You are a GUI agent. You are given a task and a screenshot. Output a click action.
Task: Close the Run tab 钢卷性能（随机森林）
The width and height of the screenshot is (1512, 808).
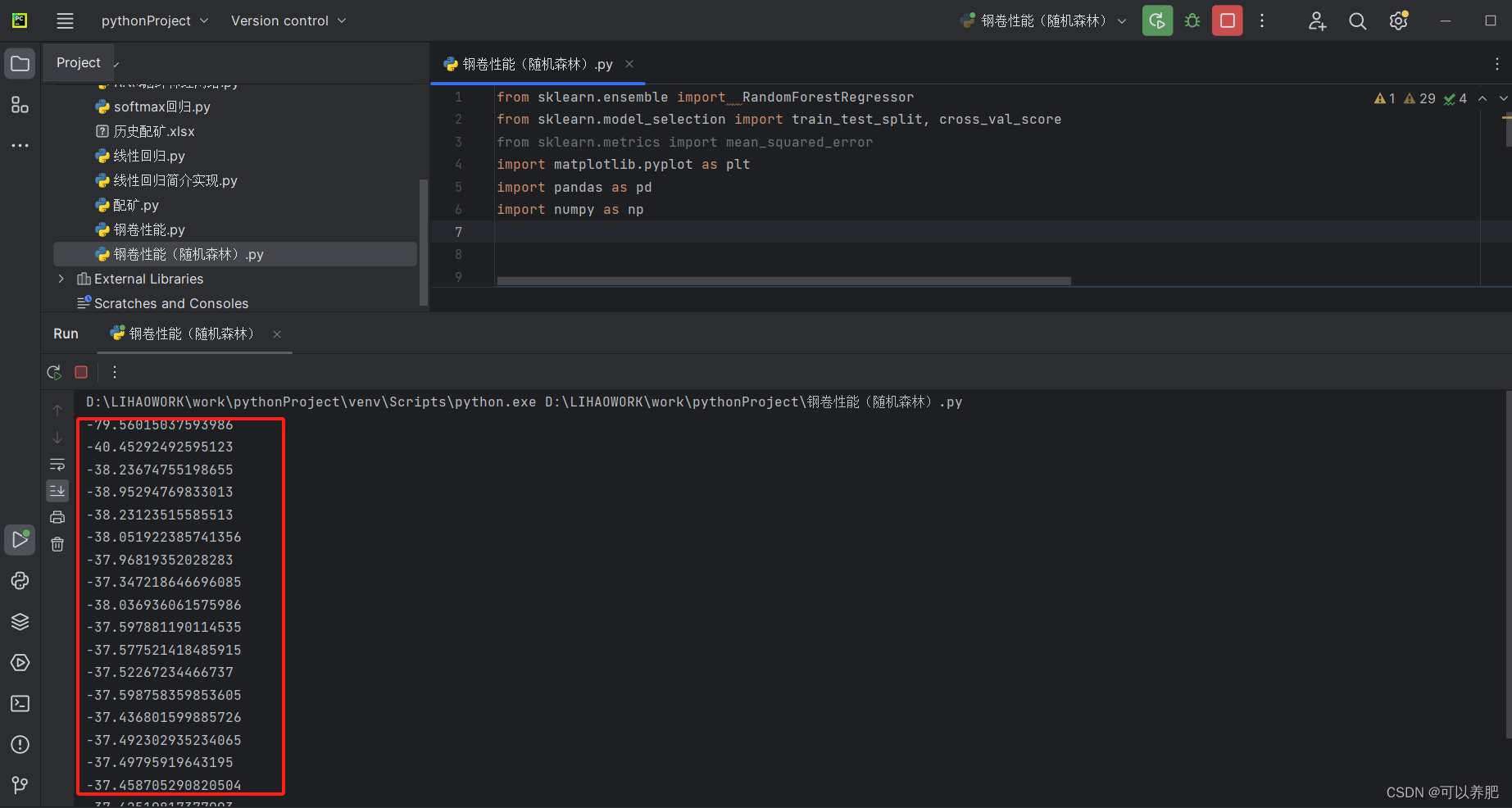(277, 334)
